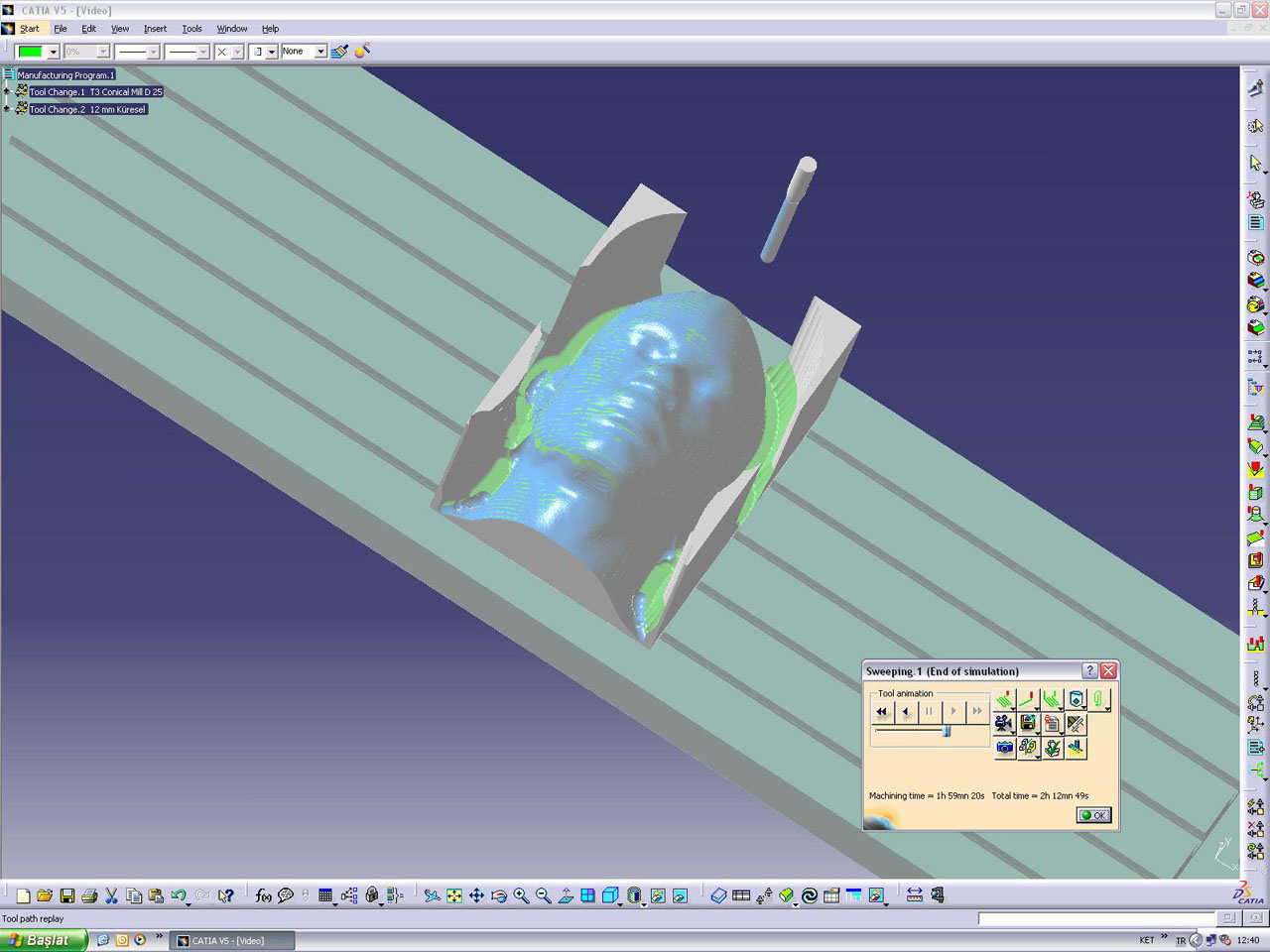This screenshot has width=1270, height=952.
Task: Open the Edit menu
Action: (x=88, y=29)
